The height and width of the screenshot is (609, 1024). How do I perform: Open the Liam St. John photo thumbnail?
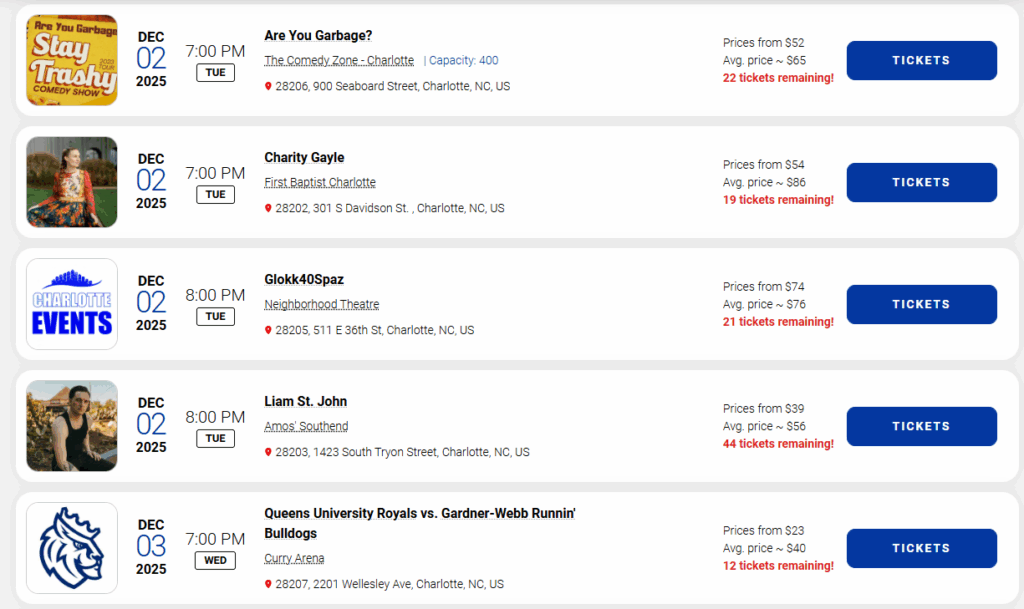tap(72, 426)
